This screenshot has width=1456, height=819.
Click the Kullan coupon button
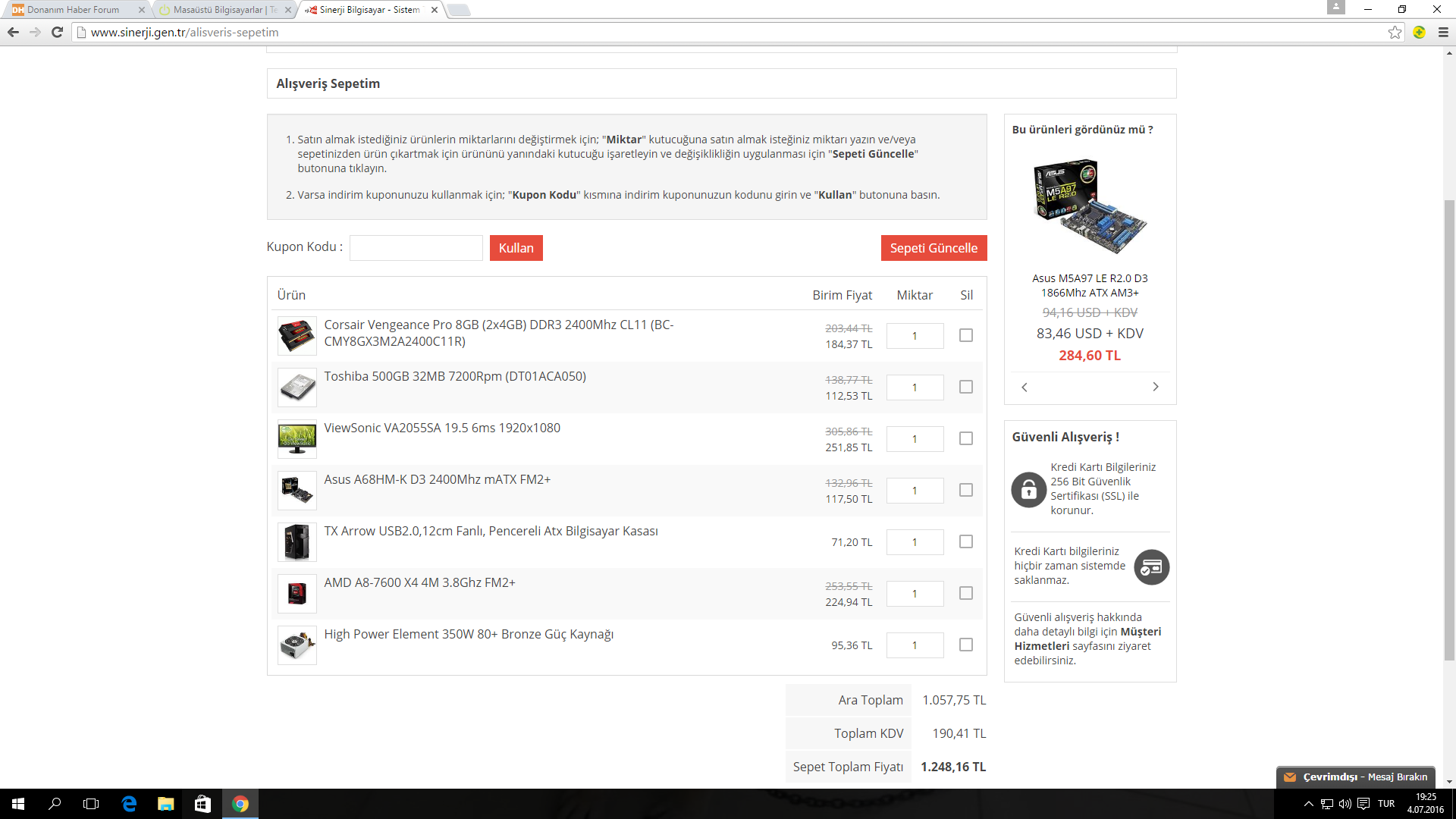point(516,248)
